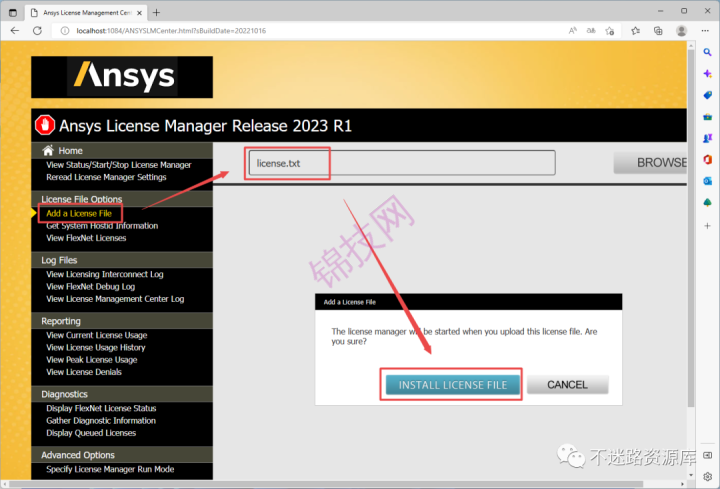720x489 pixels.
Task: Open site information icon in address bar
Action: pos(65,31)
